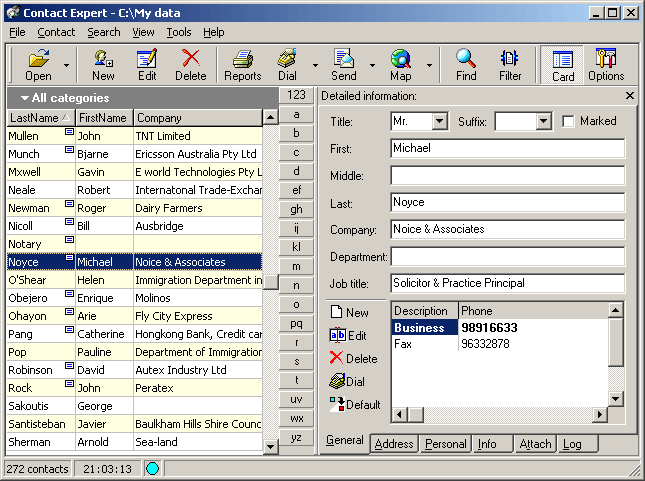This screenshot has width=645, height=481.
Task: Click the note icon beside Pang
Action: pyautogui.click(x=70, y=330)
